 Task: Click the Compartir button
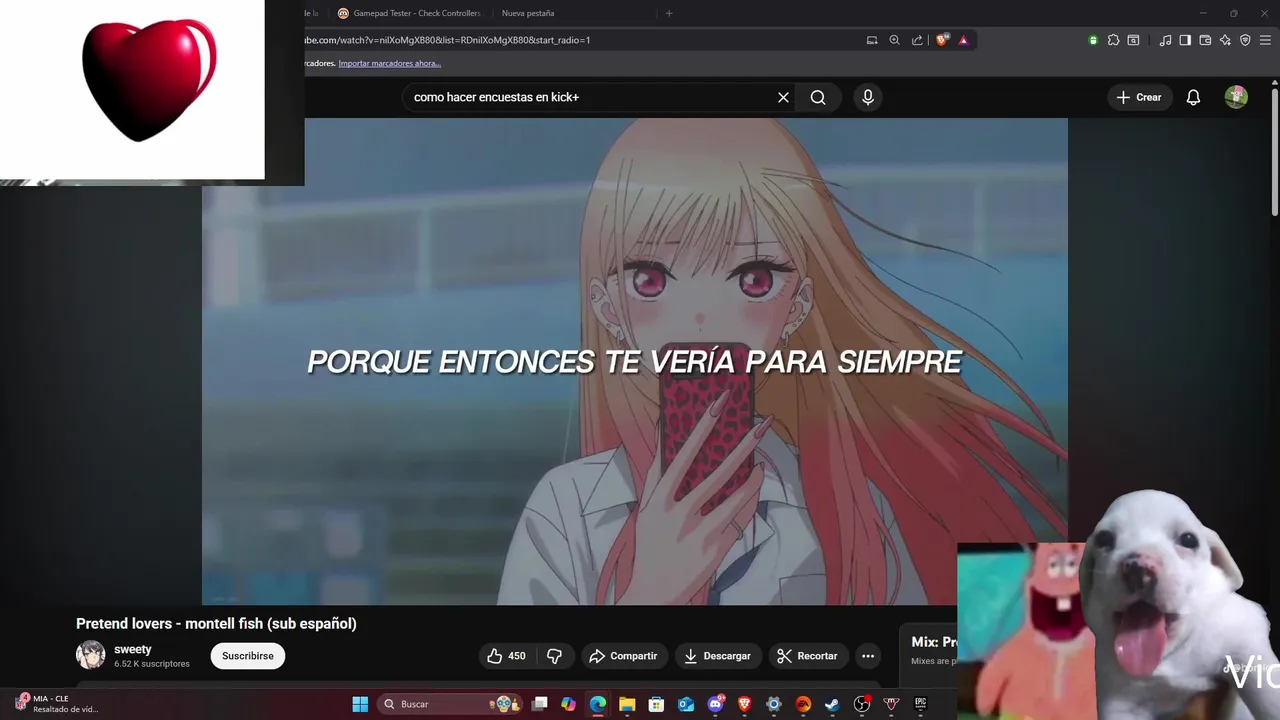(623, 656)
